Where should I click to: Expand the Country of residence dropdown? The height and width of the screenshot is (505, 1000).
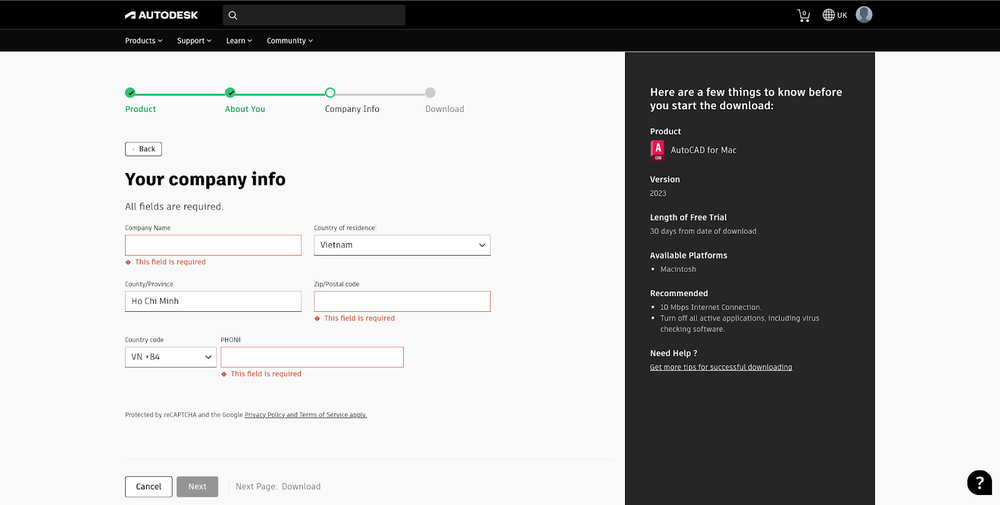[x=402, y=245]
